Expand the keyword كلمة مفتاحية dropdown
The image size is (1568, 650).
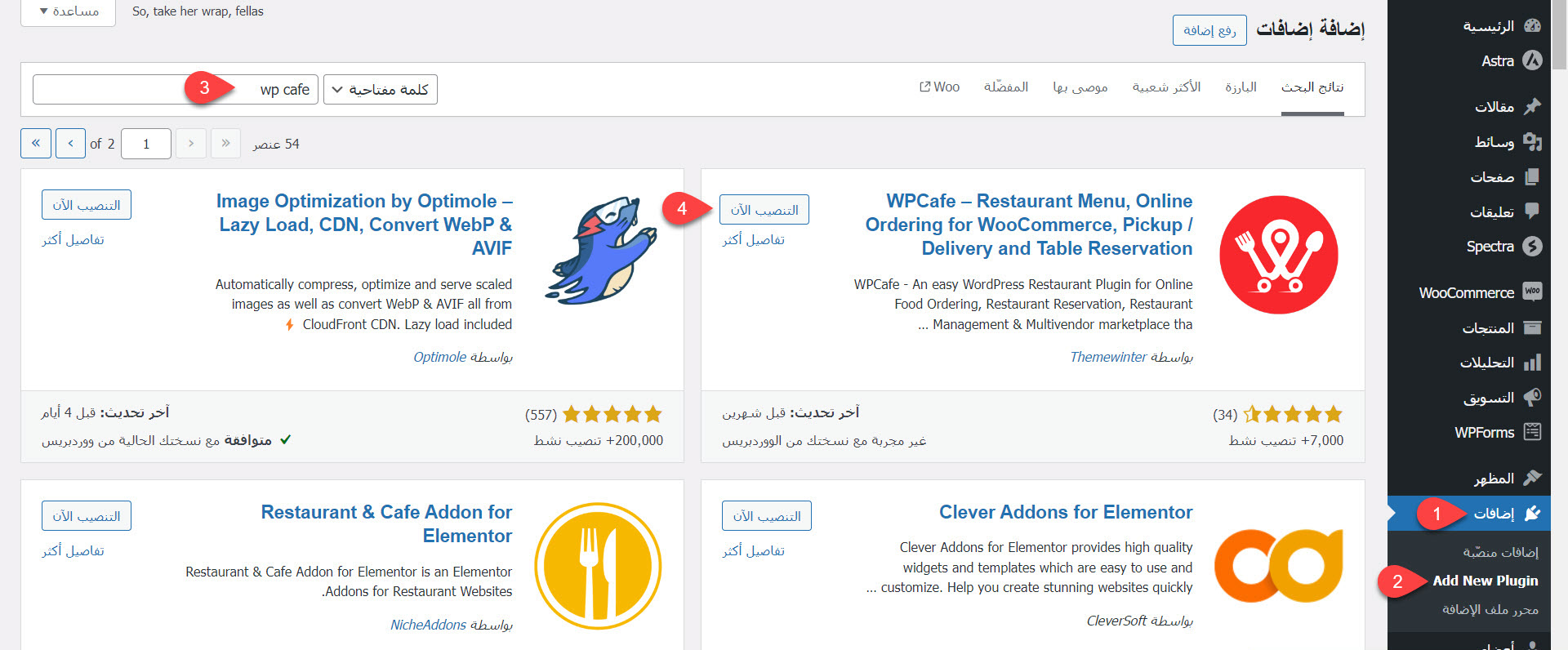click(x=381, y=90)
